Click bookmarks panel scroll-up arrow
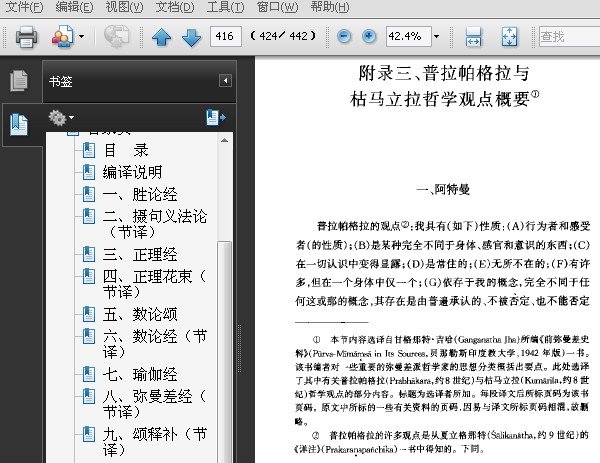The height and width of the screenshot is (463, 600). click(x=225, y=140)
